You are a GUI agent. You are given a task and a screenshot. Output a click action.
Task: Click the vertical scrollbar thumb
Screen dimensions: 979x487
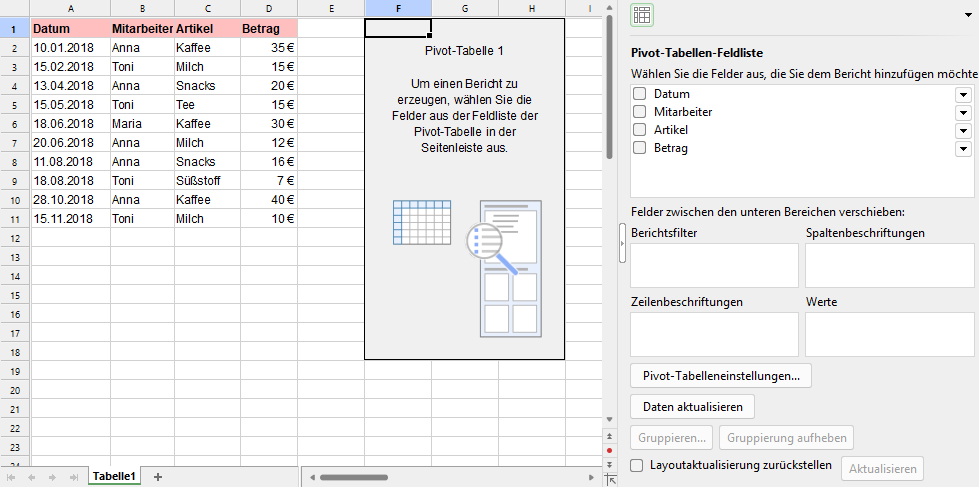coord(609,86)
